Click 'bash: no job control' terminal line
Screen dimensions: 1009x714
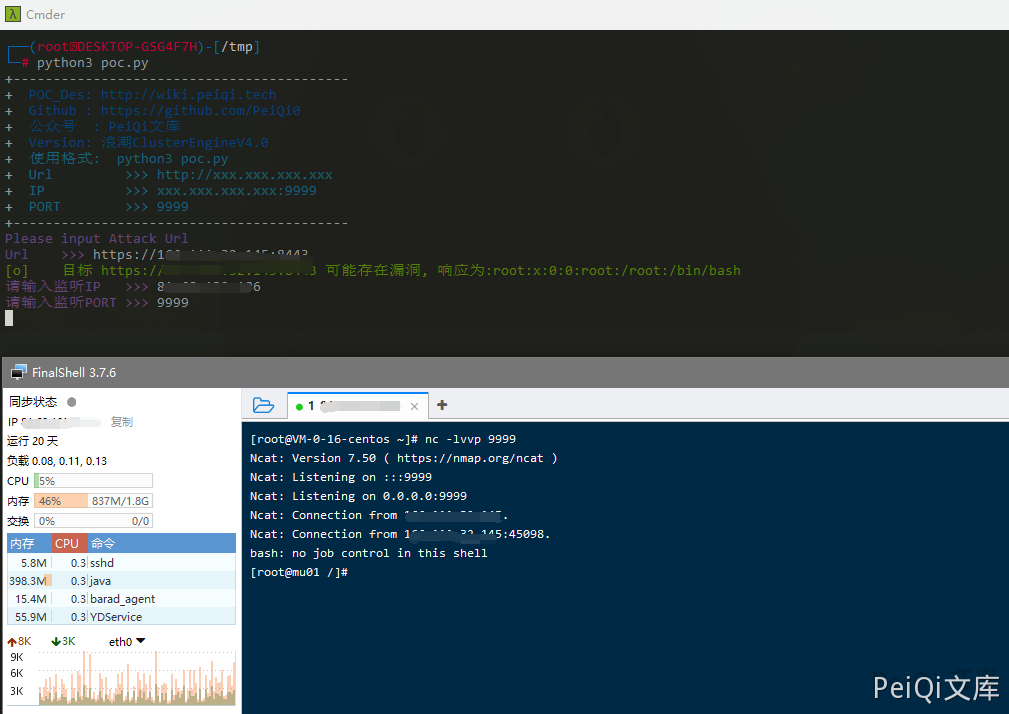point(369,553)
